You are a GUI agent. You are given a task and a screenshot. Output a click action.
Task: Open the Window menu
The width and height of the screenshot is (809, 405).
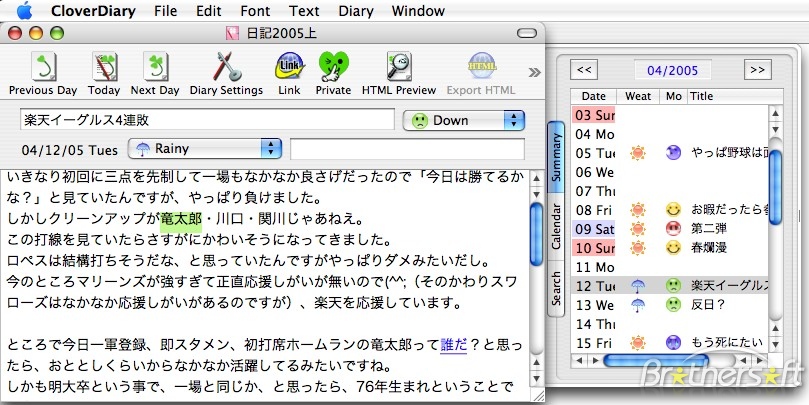point(418,11)
